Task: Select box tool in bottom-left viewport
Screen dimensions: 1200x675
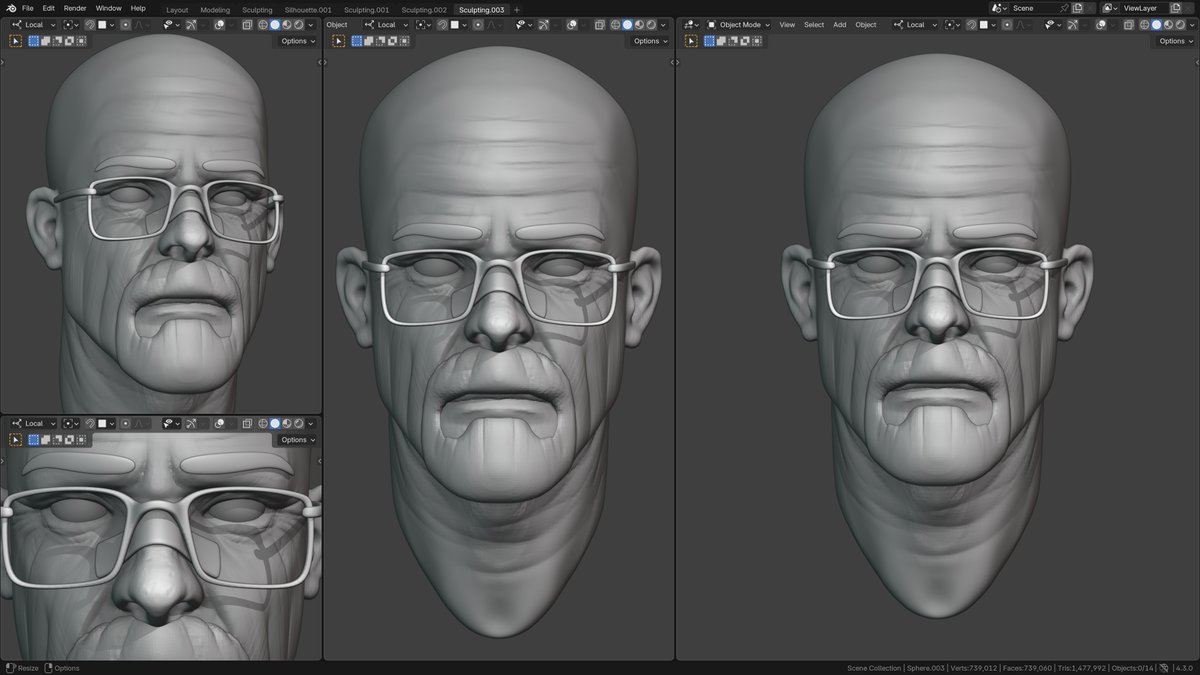Action: pyautogui.click(x=16, y=440)
